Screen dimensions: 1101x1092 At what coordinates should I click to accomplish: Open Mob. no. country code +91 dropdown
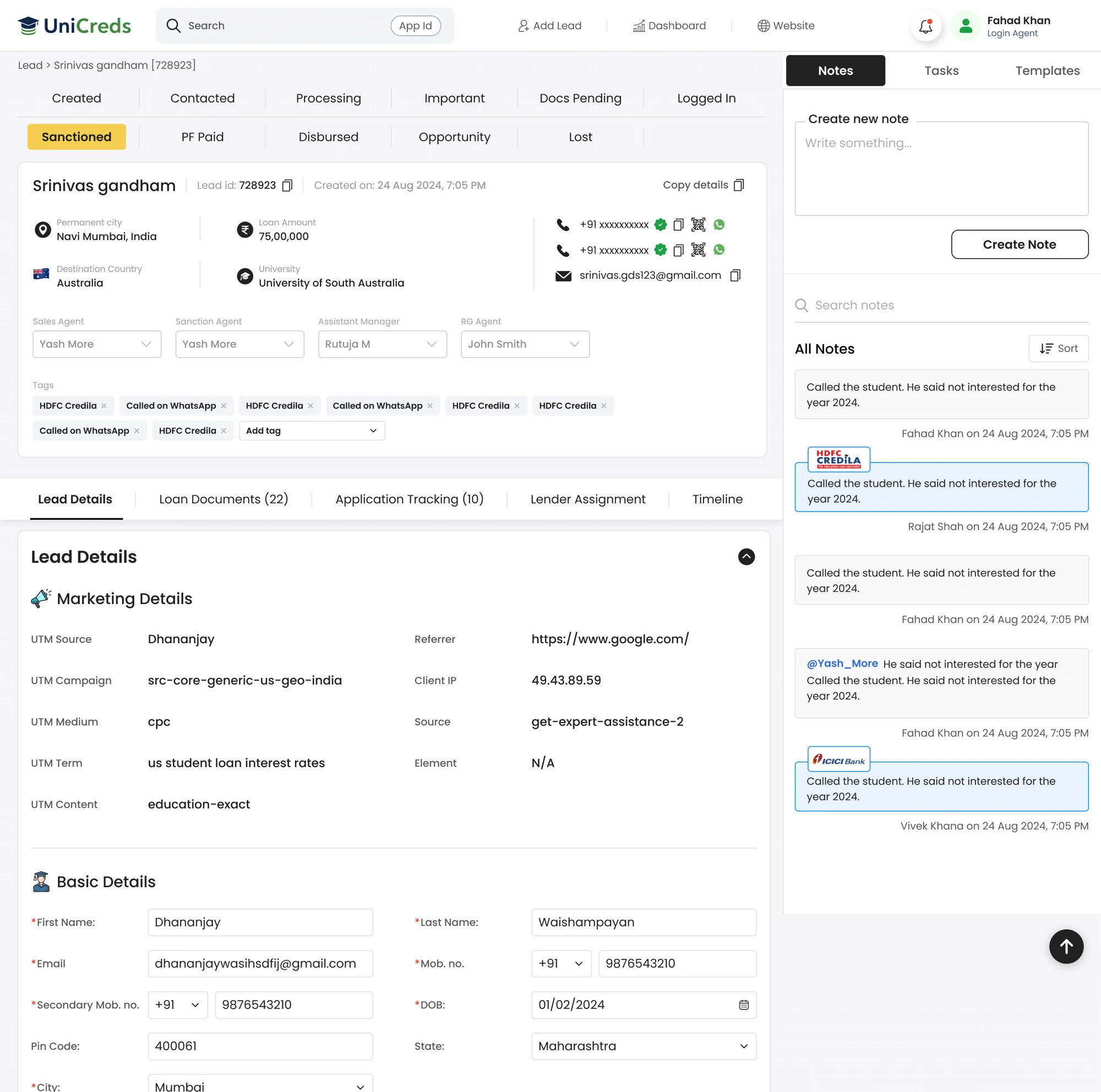(562, 963)
